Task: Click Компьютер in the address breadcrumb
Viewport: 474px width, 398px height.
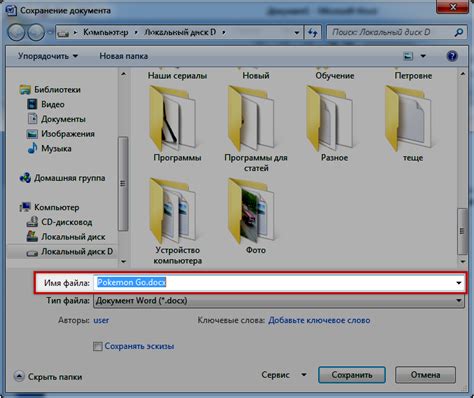Action: click(x=106, y=32)
